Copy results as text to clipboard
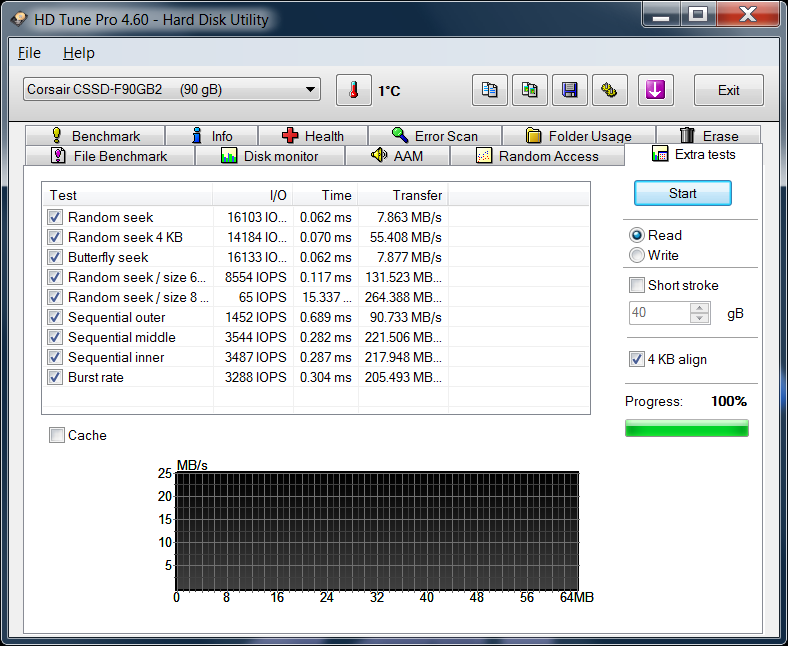788x646 pixels. 490,90
